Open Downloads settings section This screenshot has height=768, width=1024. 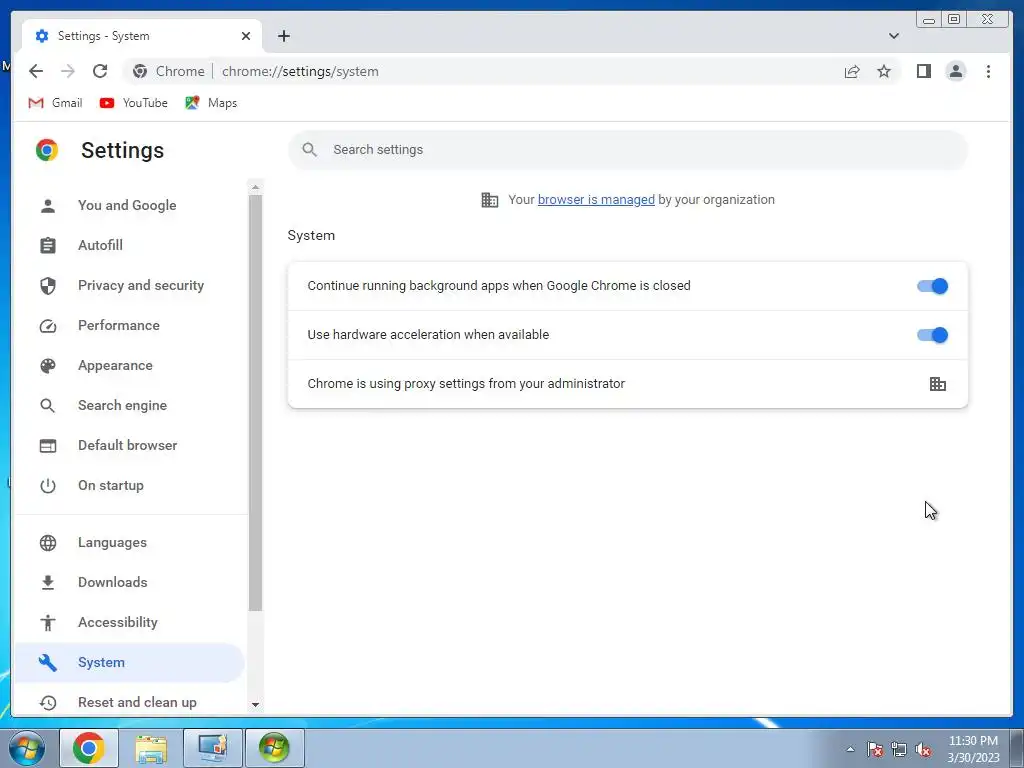pyautogui.click(x=129, y=583)
